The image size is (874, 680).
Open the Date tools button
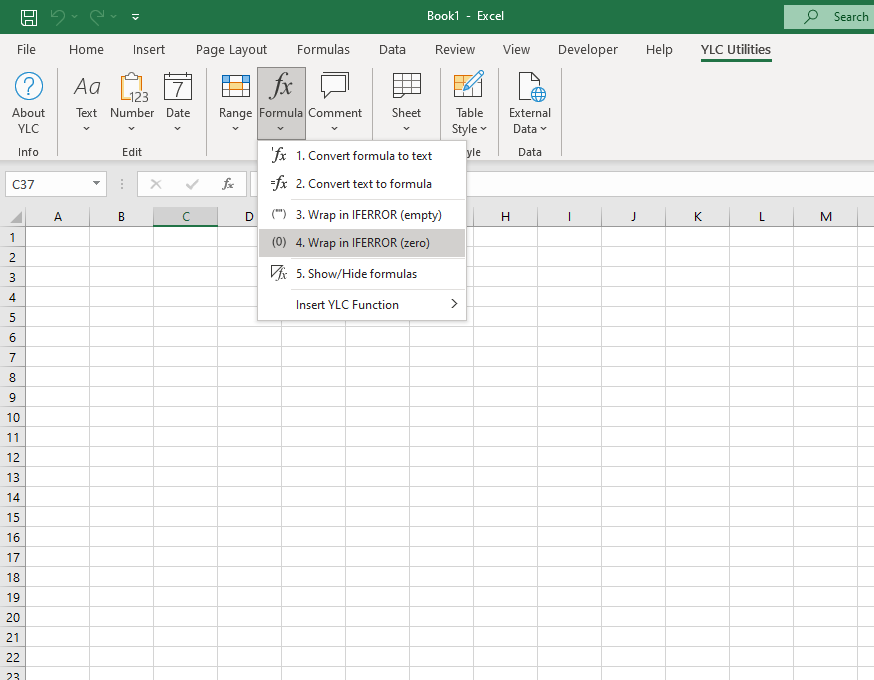click(x=178, y=103)
